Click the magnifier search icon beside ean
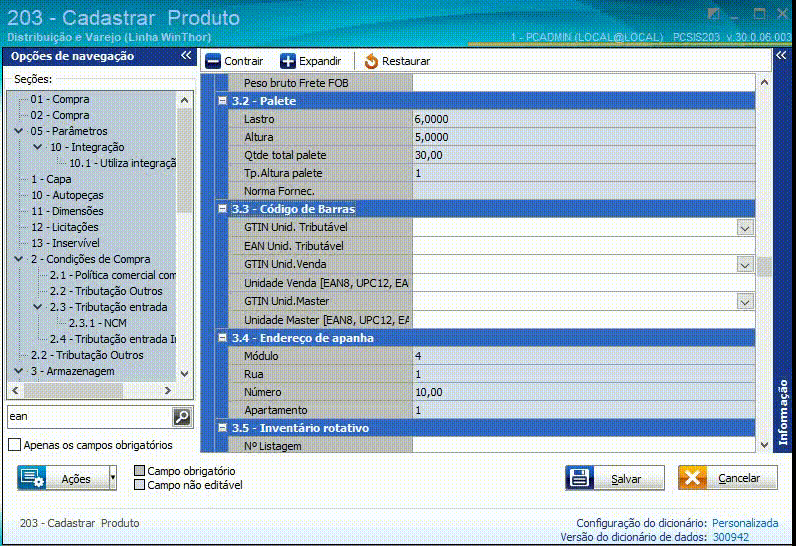This screenshot has width=796, height=546. pyautogui.click(x=182, y=417)
